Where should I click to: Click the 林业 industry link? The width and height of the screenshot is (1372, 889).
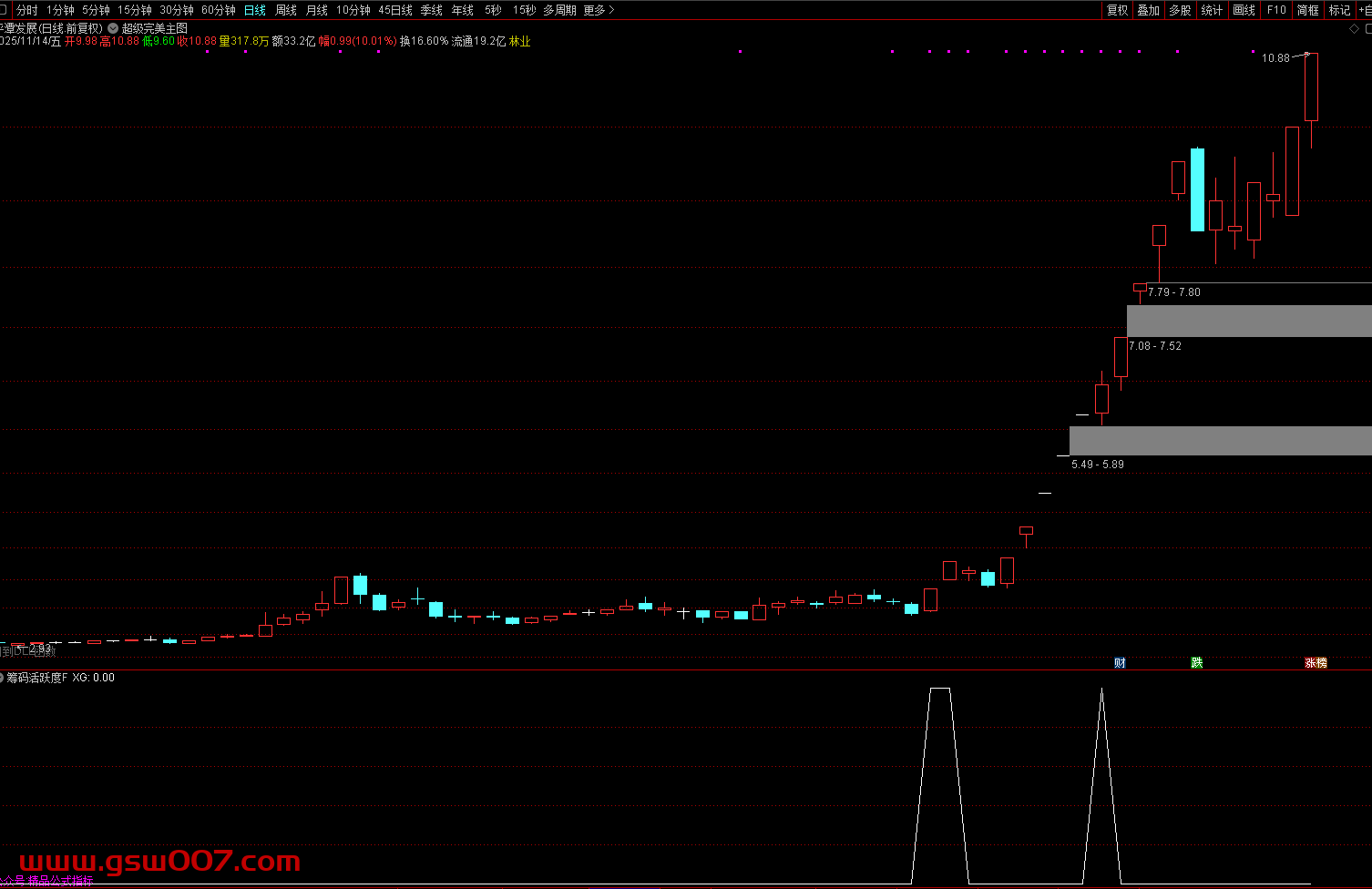[519, 41]
